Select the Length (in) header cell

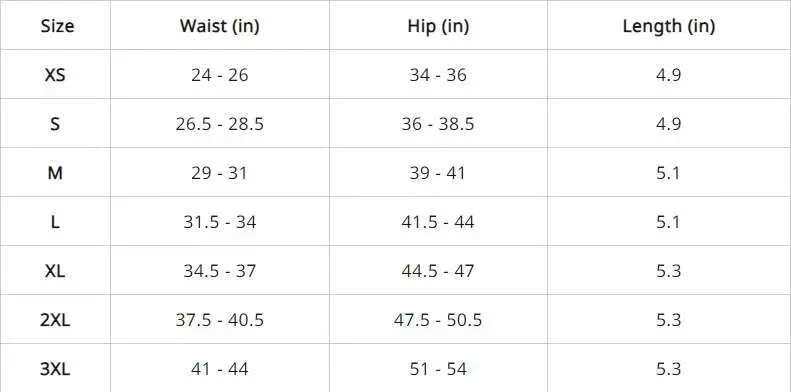tap(668, 26)
